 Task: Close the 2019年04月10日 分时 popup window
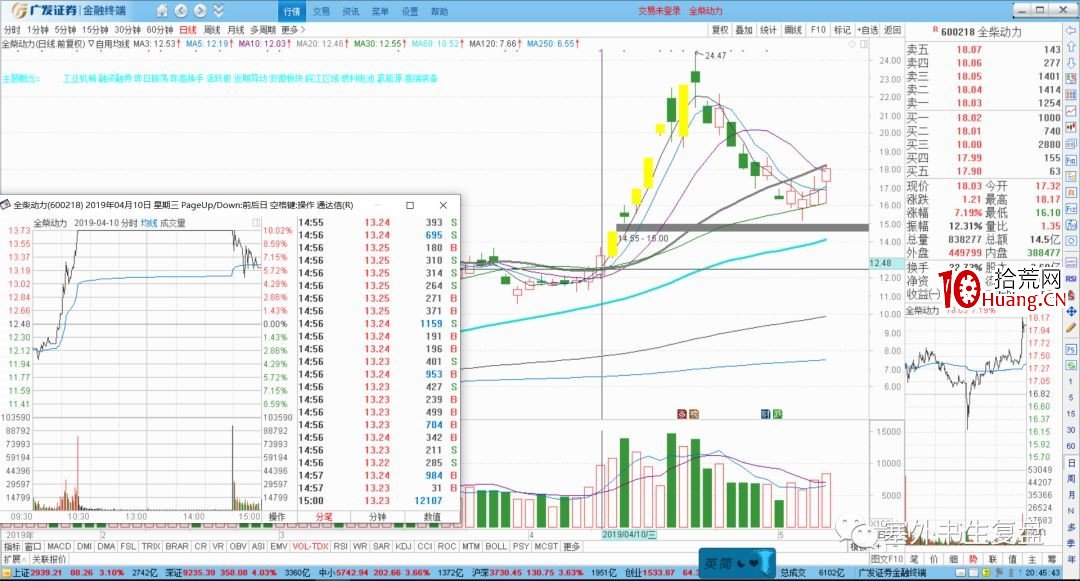(443, 205)
